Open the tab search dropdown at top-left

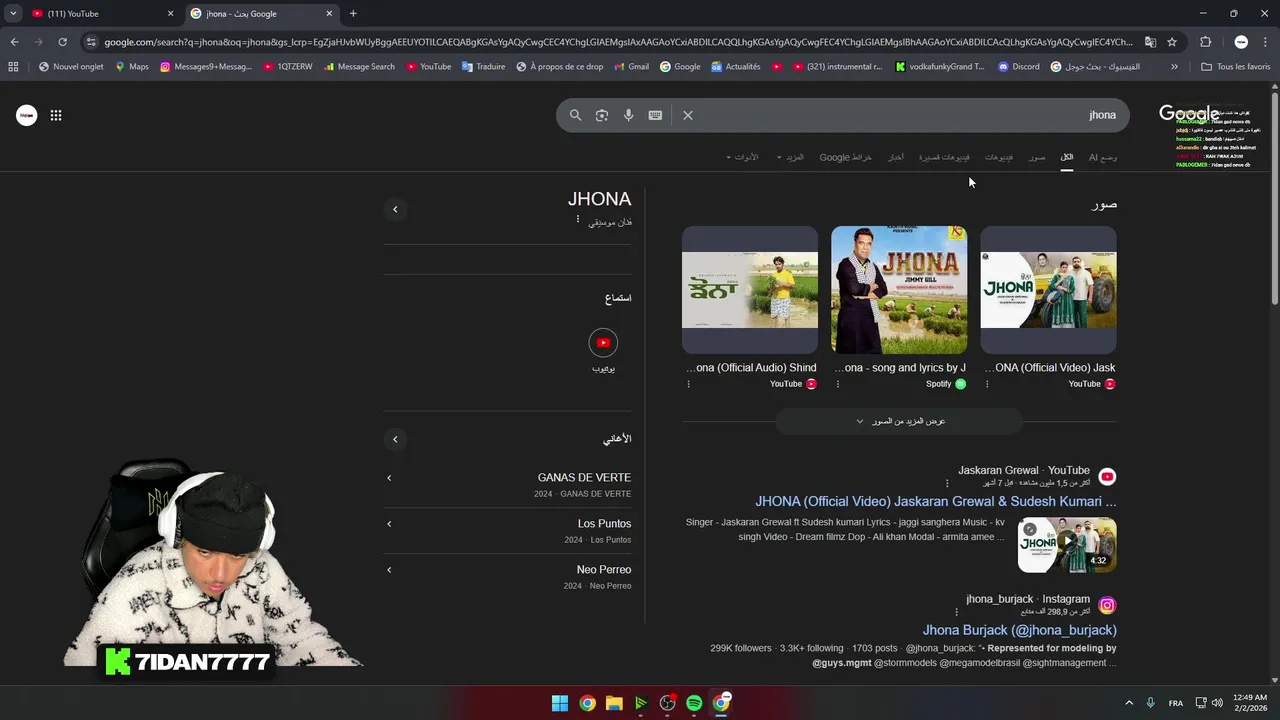point(13,14)
